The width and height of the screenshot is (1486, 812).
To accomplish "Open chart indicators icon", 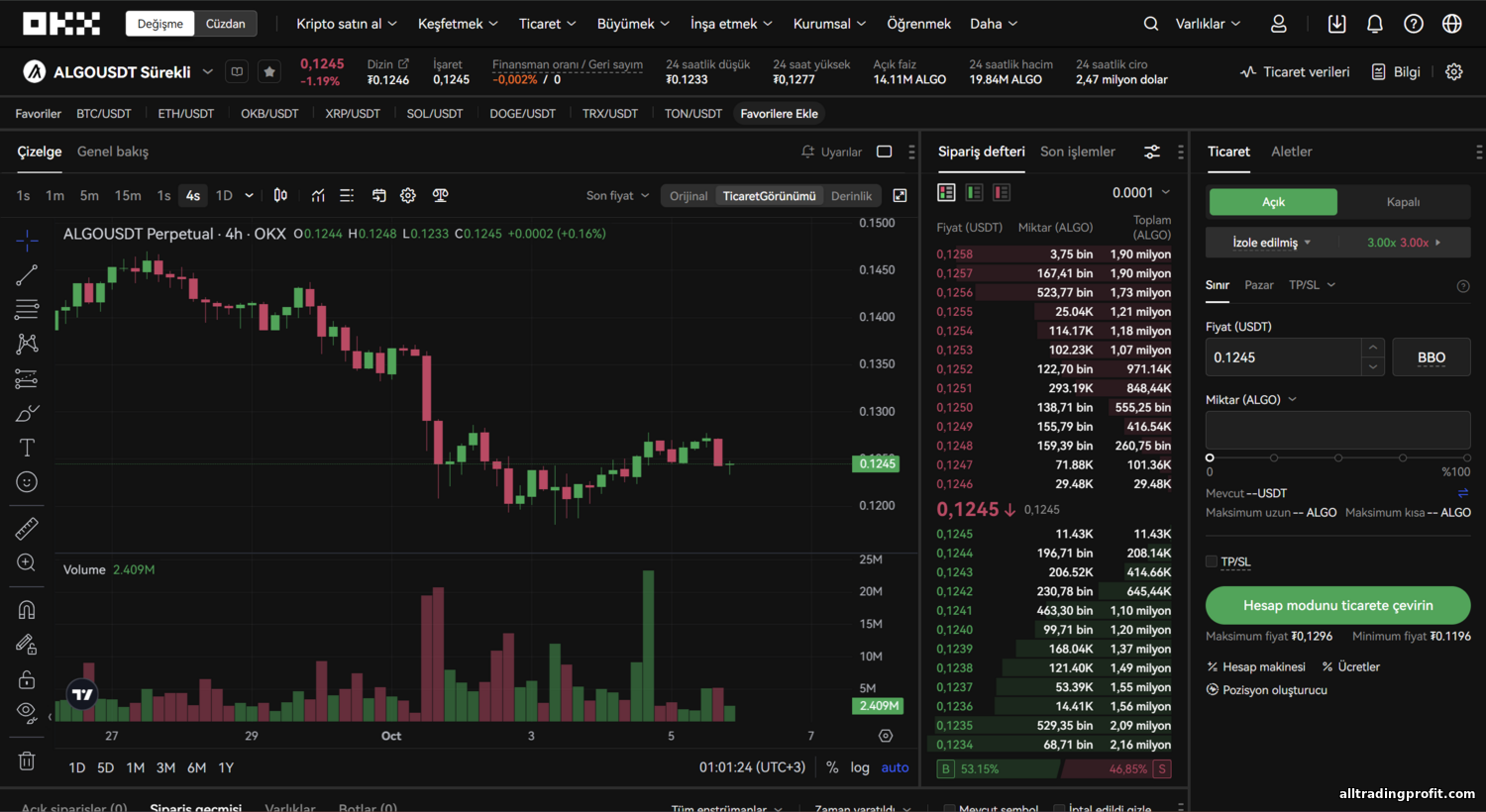I will click(318, 196).
